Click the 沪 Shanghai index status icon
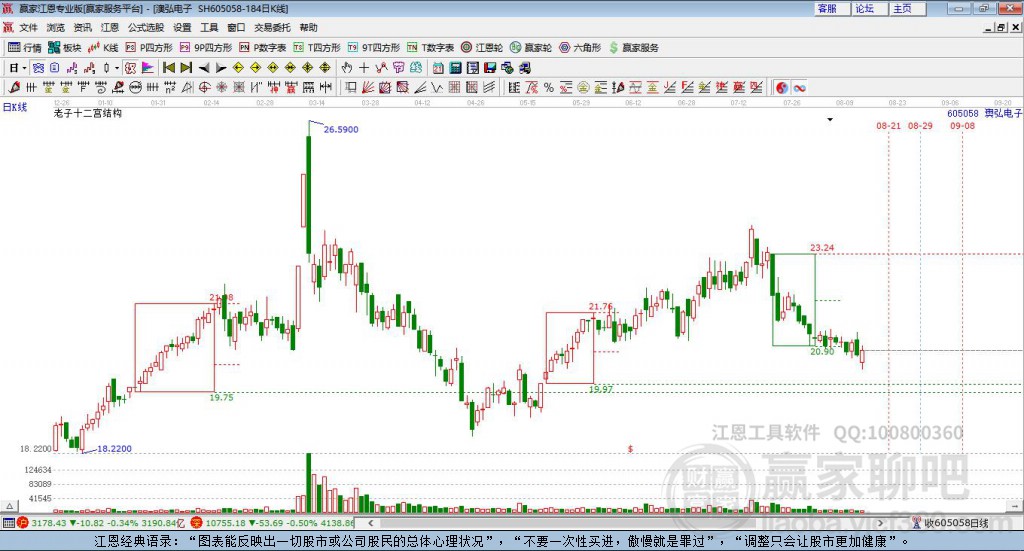 coord(23,523)
